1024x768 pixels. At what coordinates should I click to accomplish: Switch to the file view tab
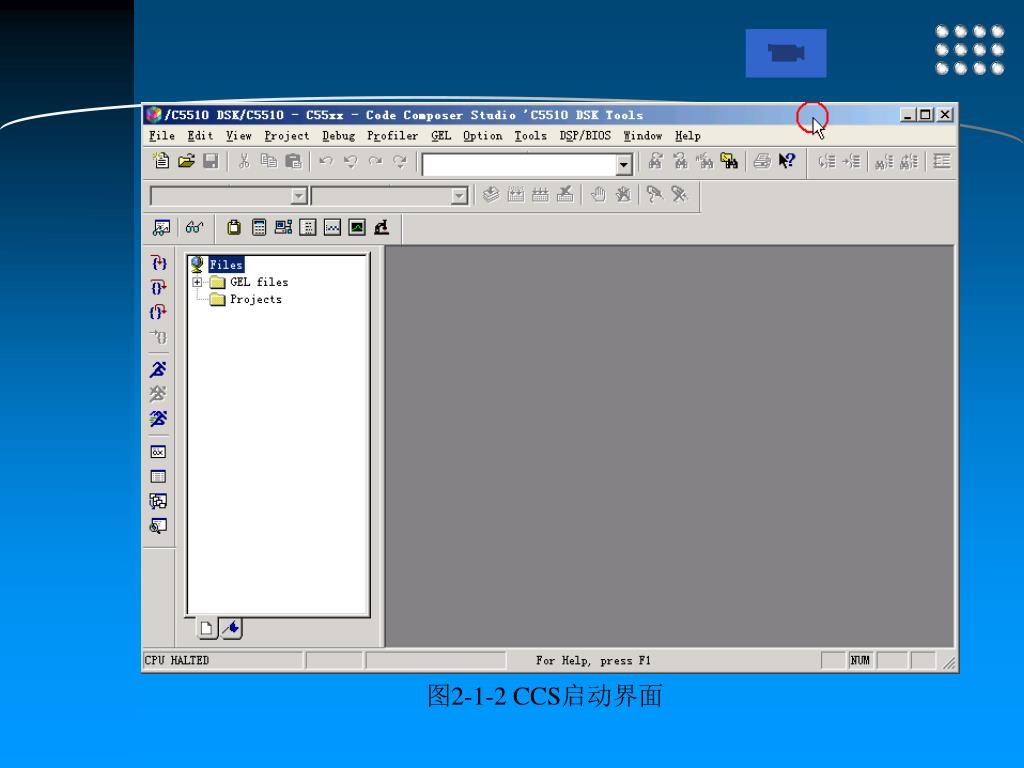(x=207, y=628)
